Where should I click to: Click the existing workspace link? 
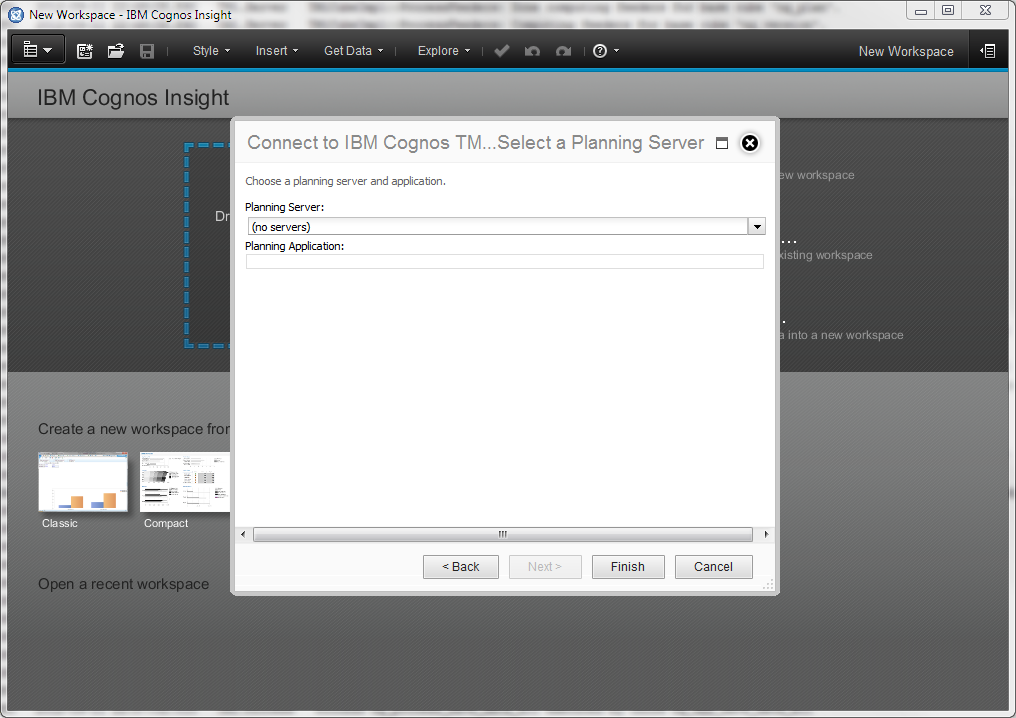coord(826,255)
